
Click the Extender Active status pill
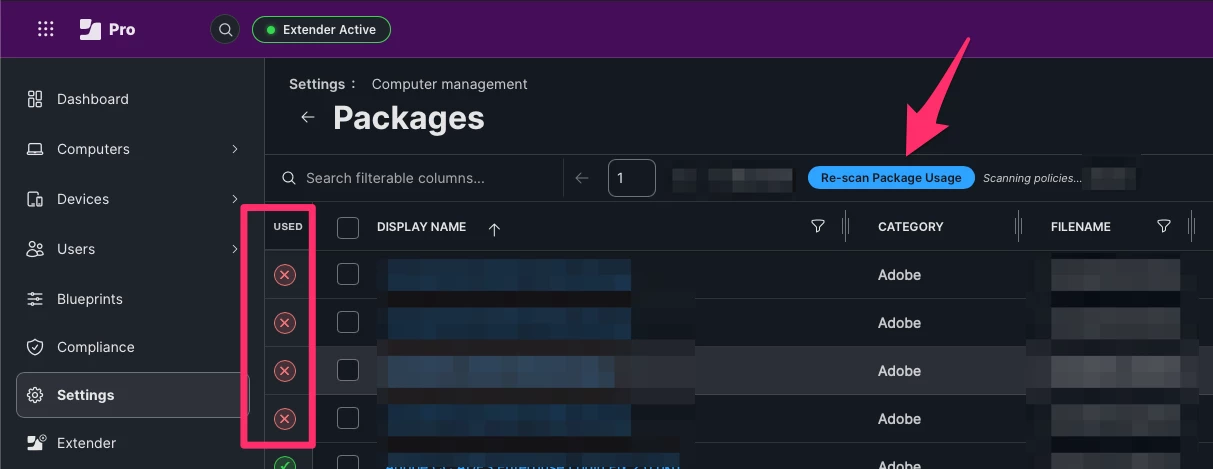(x=321, y=30)
